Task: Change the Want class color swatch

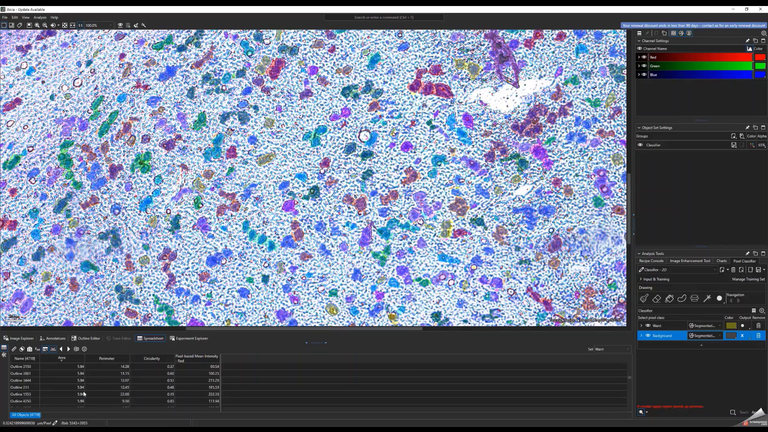Action: pyautogui.click(x=731, y=325)
